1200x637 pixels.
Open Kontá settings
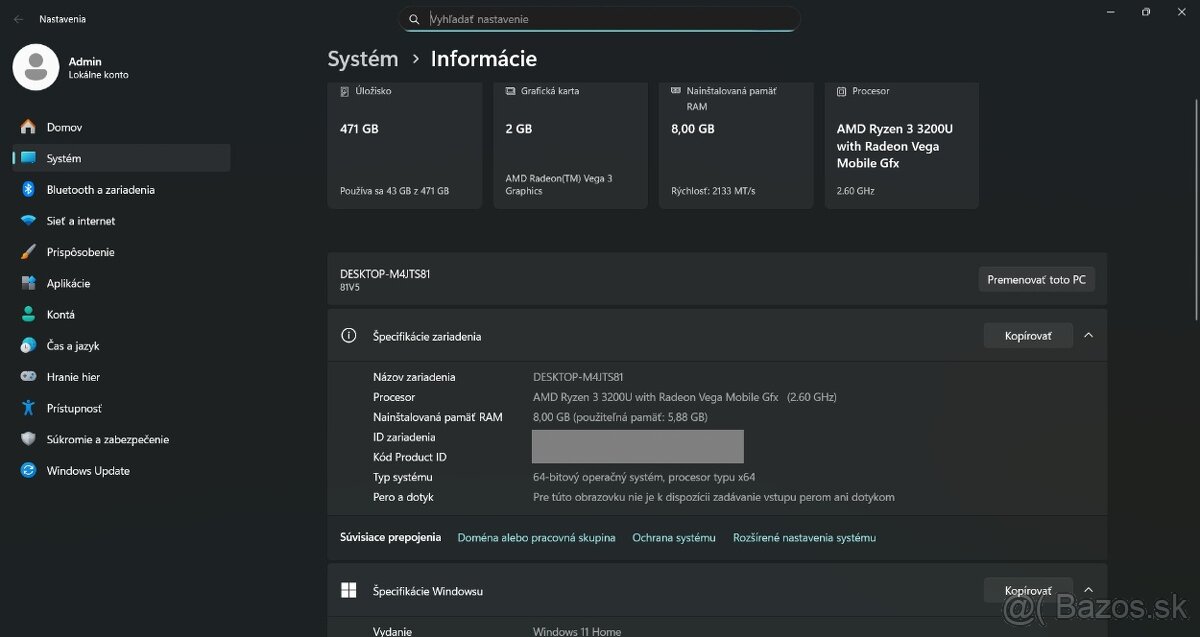point(62,314)
